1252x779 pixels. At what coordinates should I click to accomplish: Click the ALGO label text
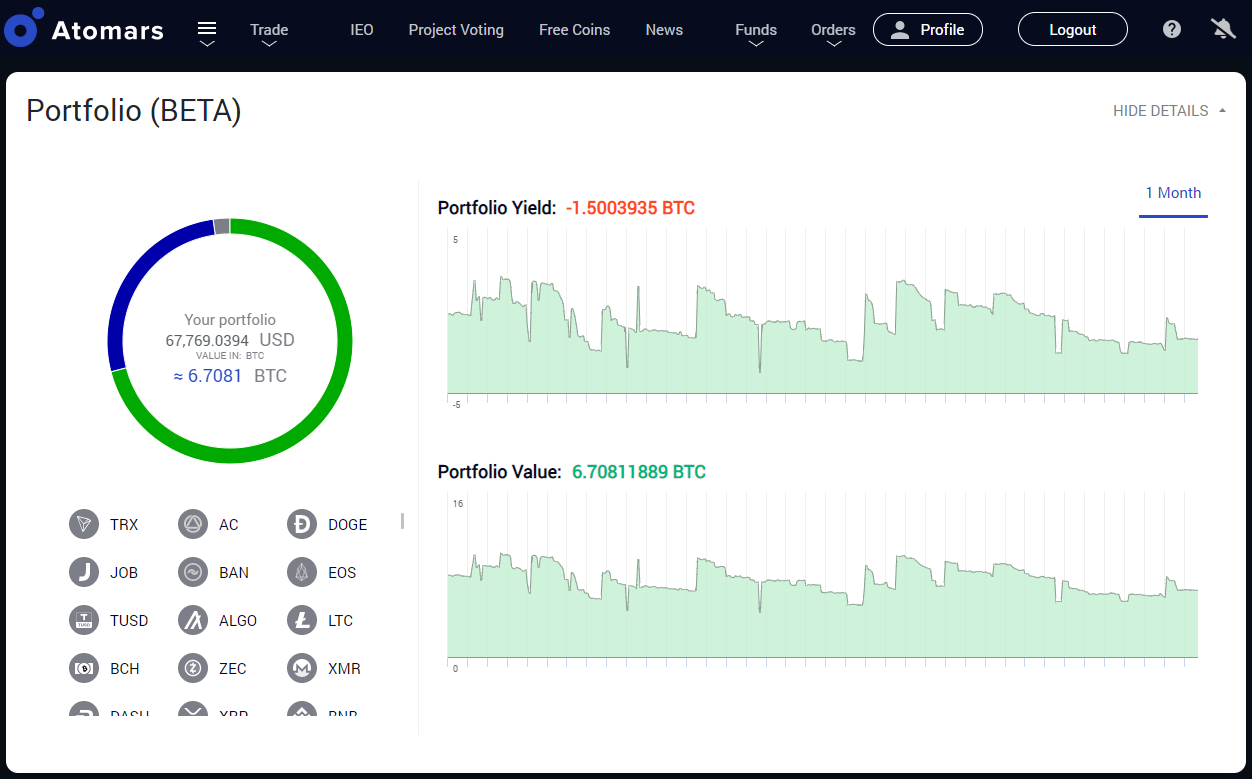click(x=238, y=621)
